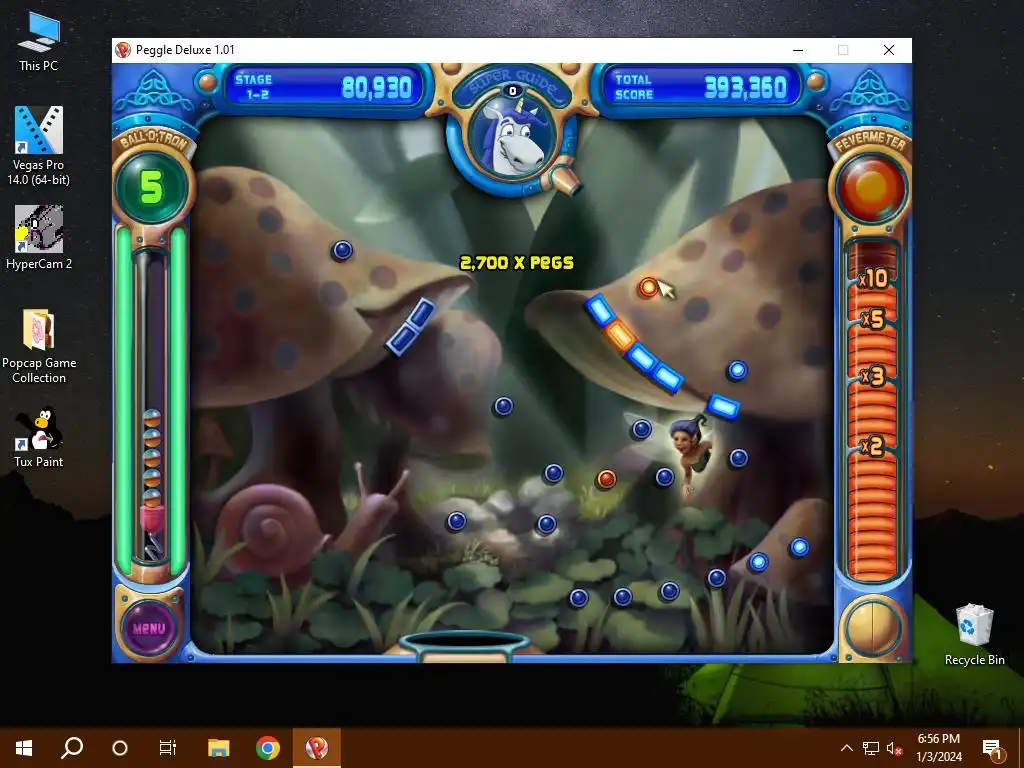The height and width of the screenshot is (768, 1024).
Task: Click the x10 fever multiplier marker
Action: point(873,279)
